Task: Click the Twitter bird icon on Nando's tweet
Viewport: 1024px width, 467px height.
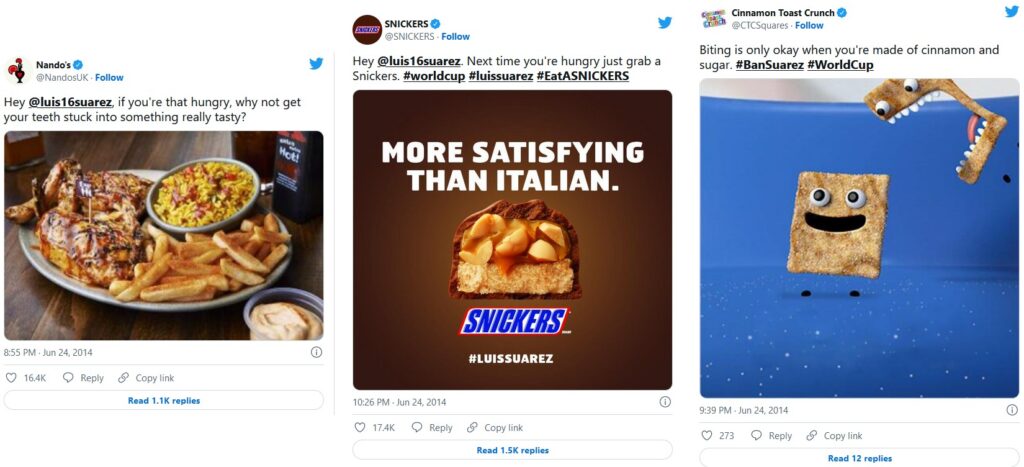Action: click(316, 64)
